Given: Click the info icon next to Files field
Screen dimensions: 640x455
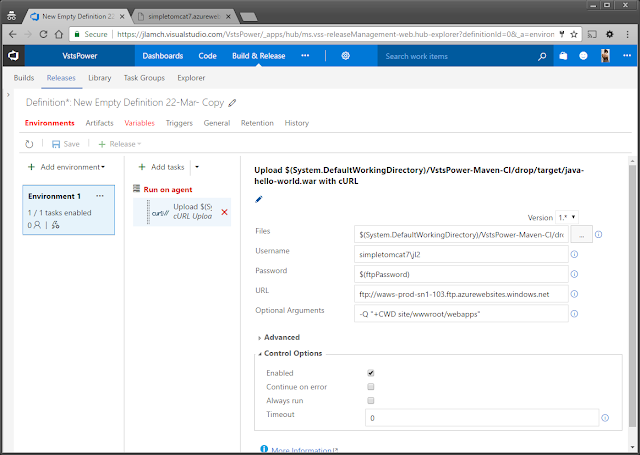Looking at the screenshot, I should [598, 235].
